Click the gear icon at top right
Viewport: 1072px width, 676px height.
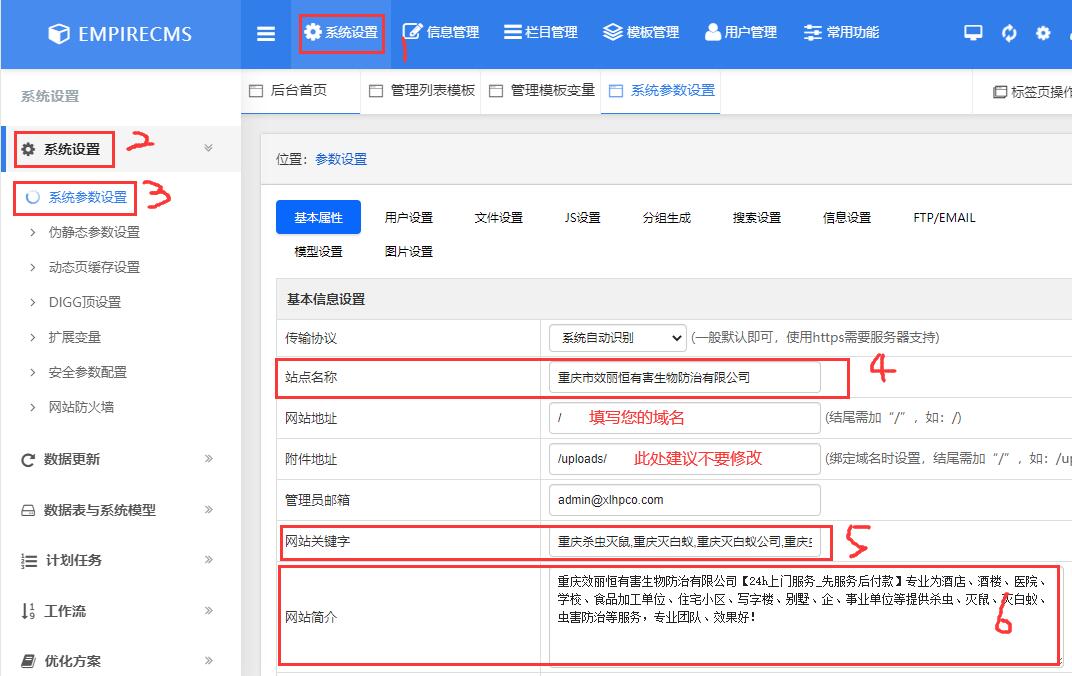click(x=1042, y=31)
